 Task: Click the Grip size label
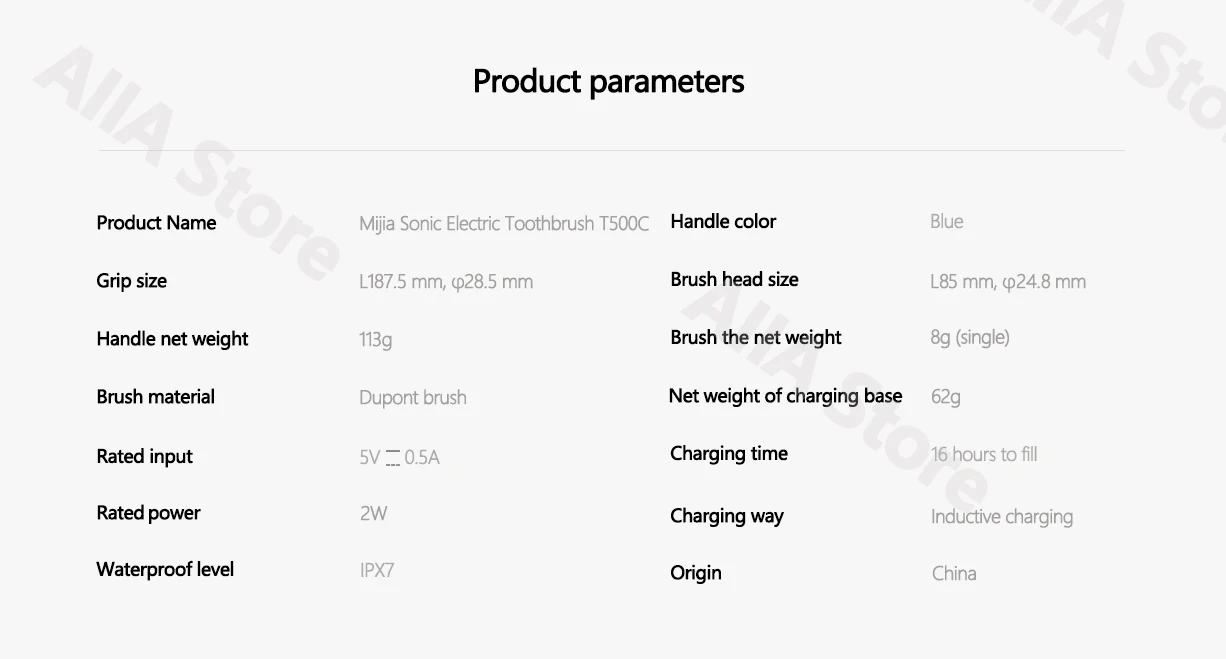(131, 281)
